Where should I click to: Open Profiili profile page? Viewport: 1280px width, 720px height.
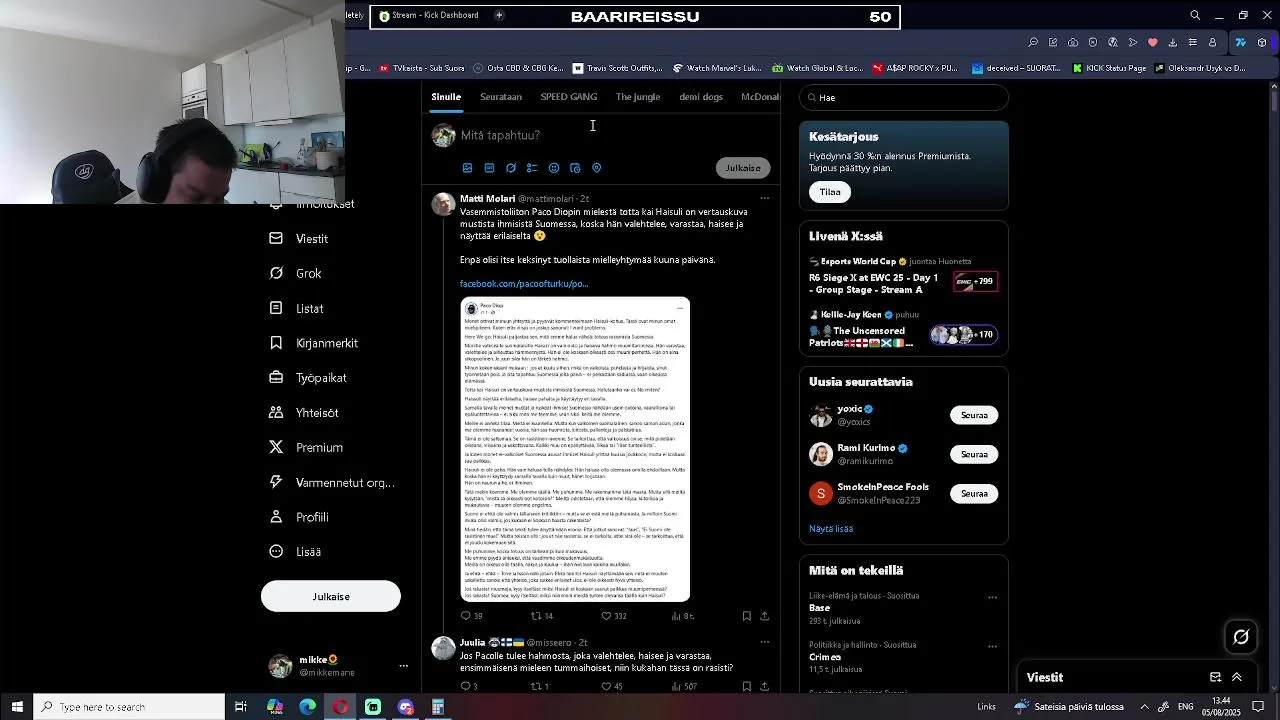298,517
